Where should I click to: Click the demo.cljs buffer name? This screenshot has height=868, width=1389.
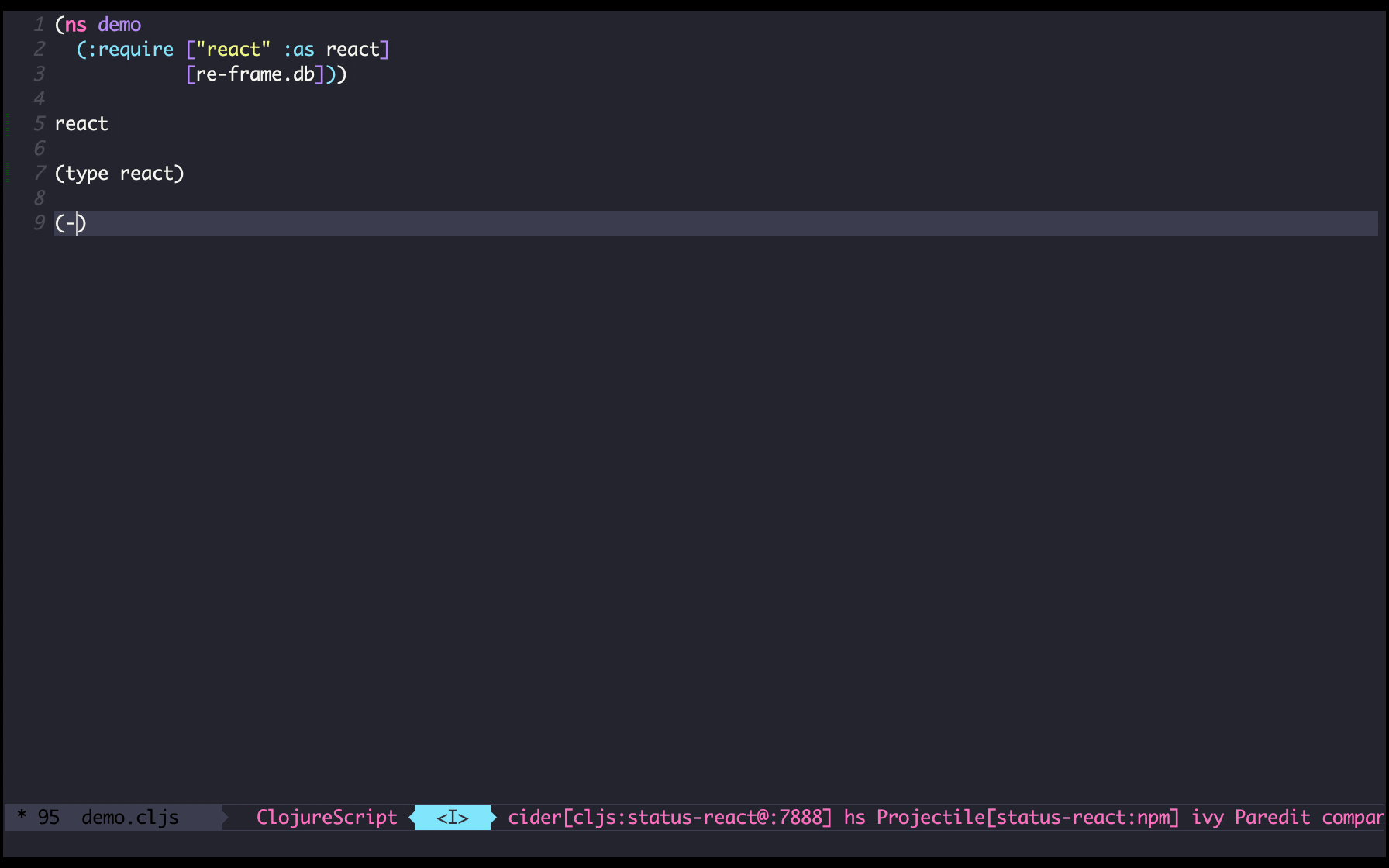point(130,818)
